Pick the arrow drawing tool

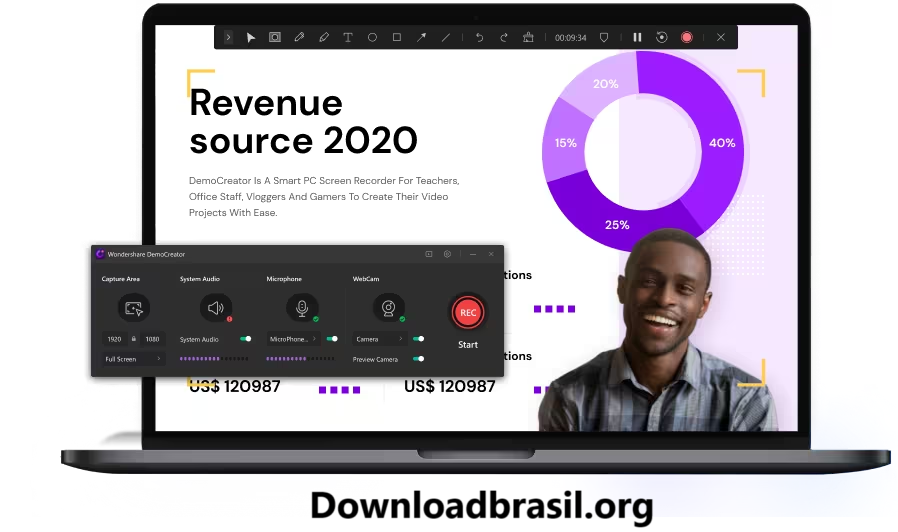tap(421, 37)
